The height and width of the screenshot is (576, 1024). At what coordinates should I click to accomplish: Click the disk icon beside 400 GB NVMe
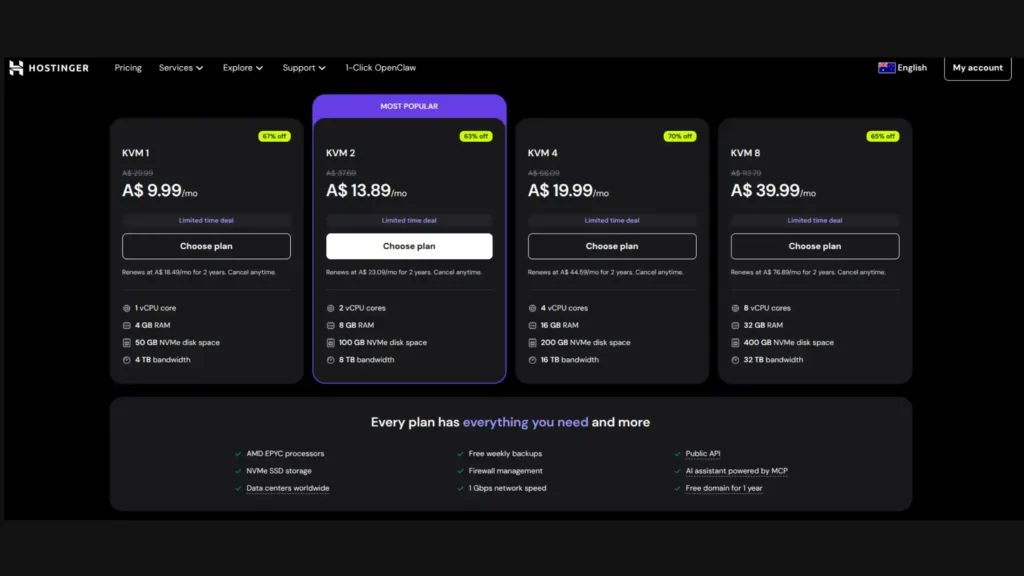[735, 343]
